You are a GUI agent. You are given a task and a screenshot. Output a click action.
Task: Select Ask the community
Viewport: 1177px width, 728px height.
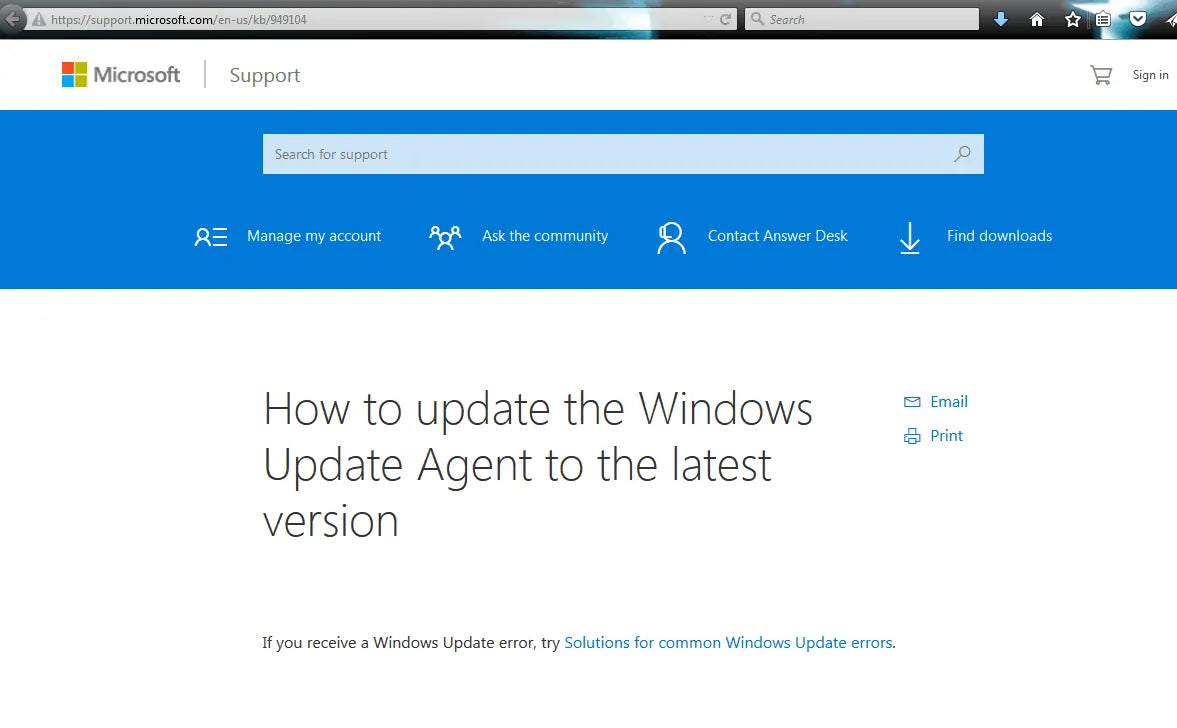tap(519, 236)
